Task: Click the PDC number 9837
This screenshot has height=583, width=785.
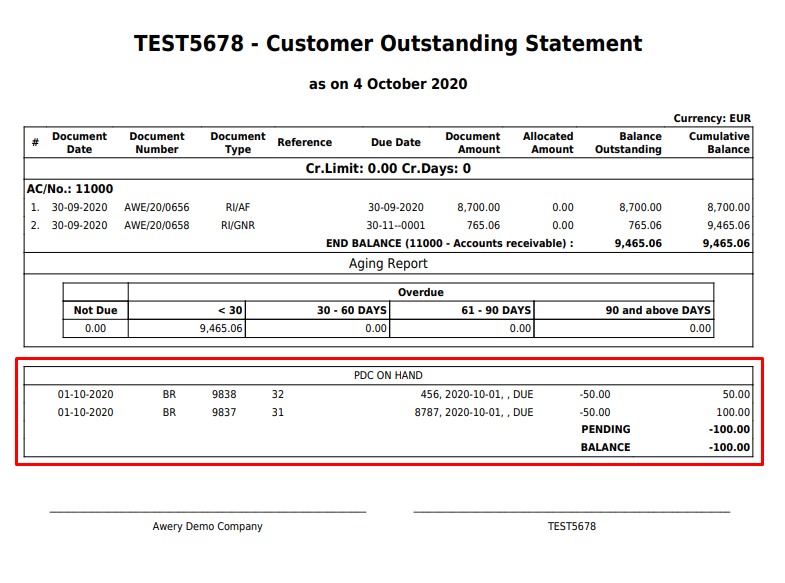Action: pyautogui.click(x=224, y=412)
